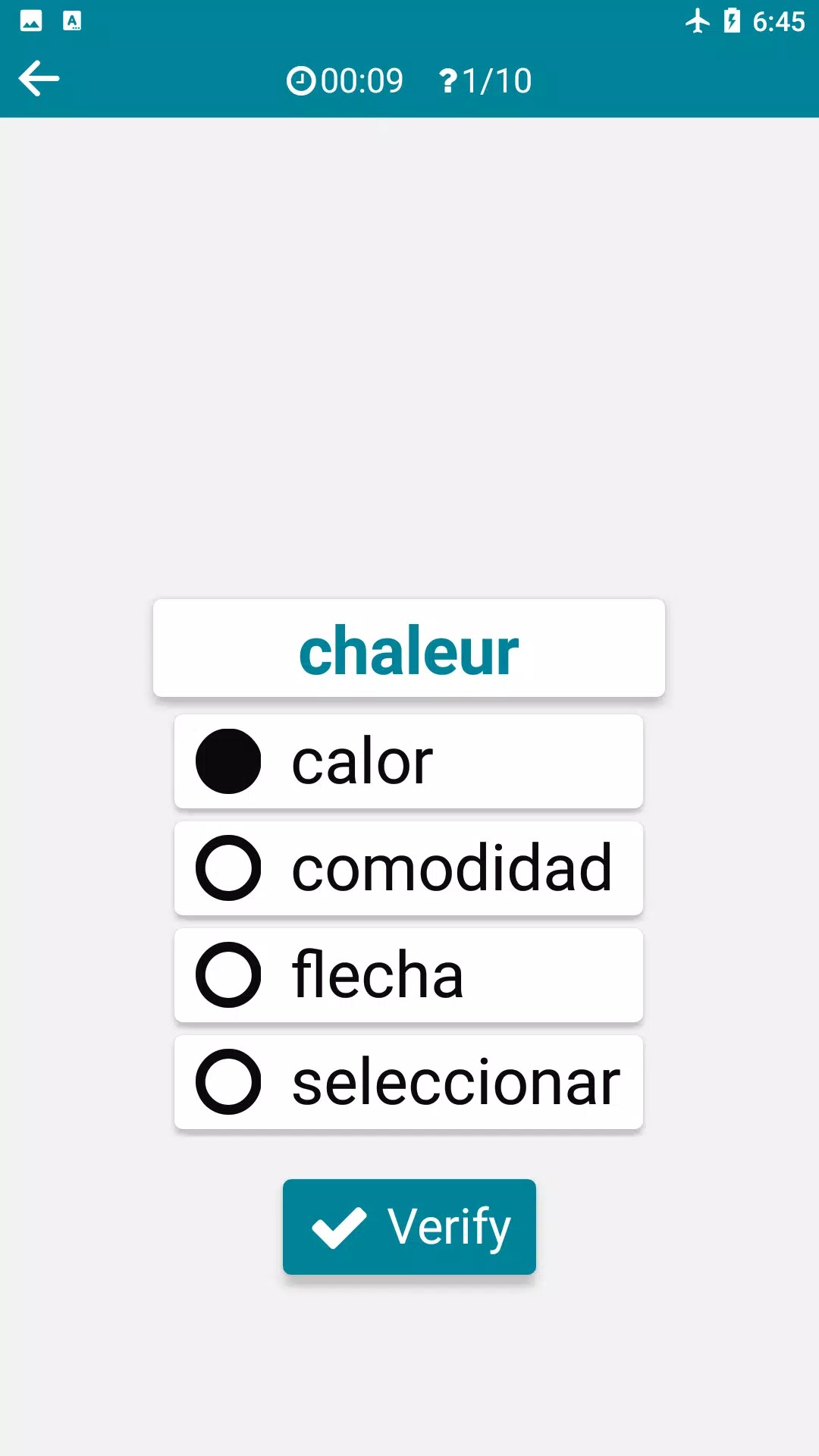Tap the back arrow icon

pos(39,79)
